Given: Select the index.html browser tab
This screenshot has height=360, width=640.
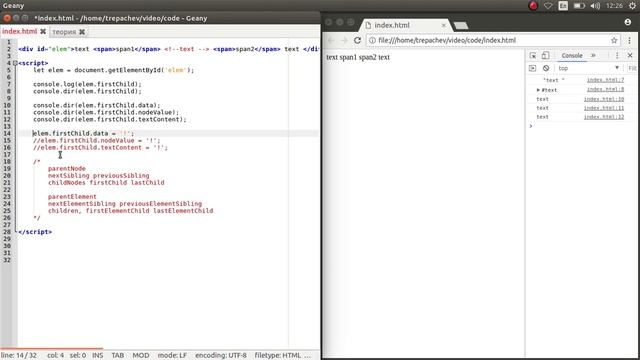Looking at the screenshot, I should (392, 25).
